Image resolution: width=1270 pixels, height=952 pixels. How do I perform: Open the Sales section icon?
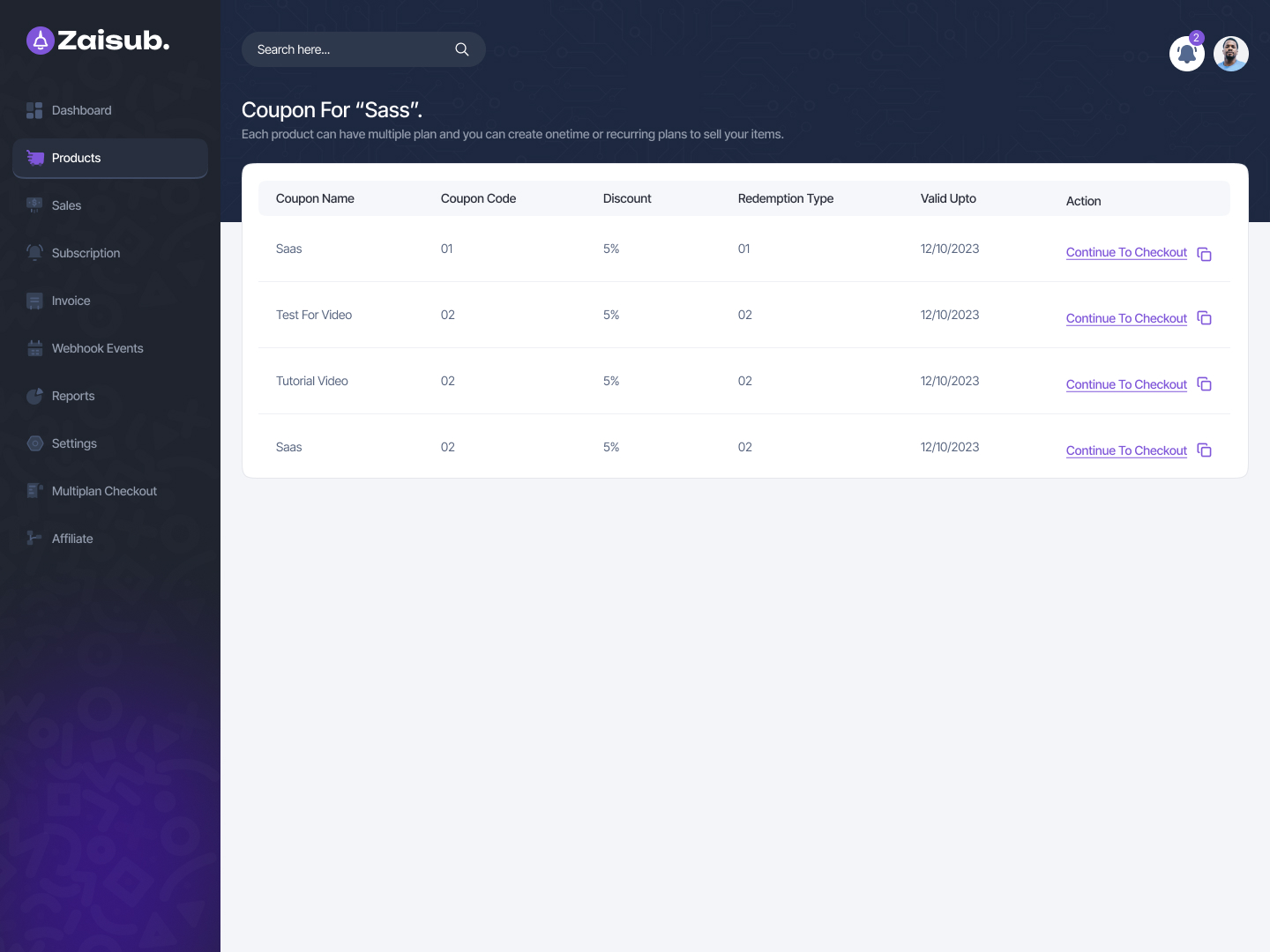pos(34,205)
